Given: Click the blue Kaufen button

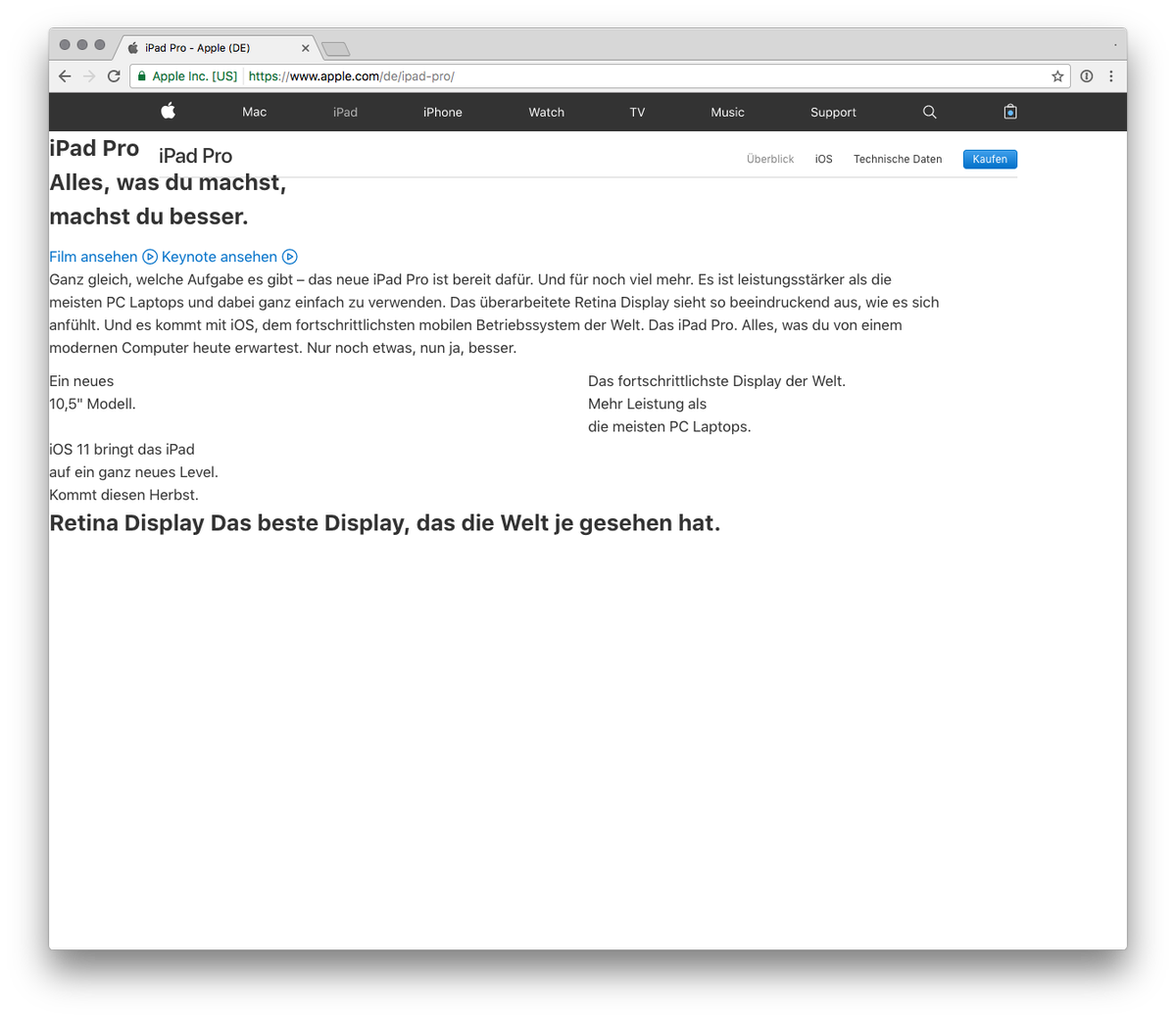Looking at the screenshot, I should 990,159.
